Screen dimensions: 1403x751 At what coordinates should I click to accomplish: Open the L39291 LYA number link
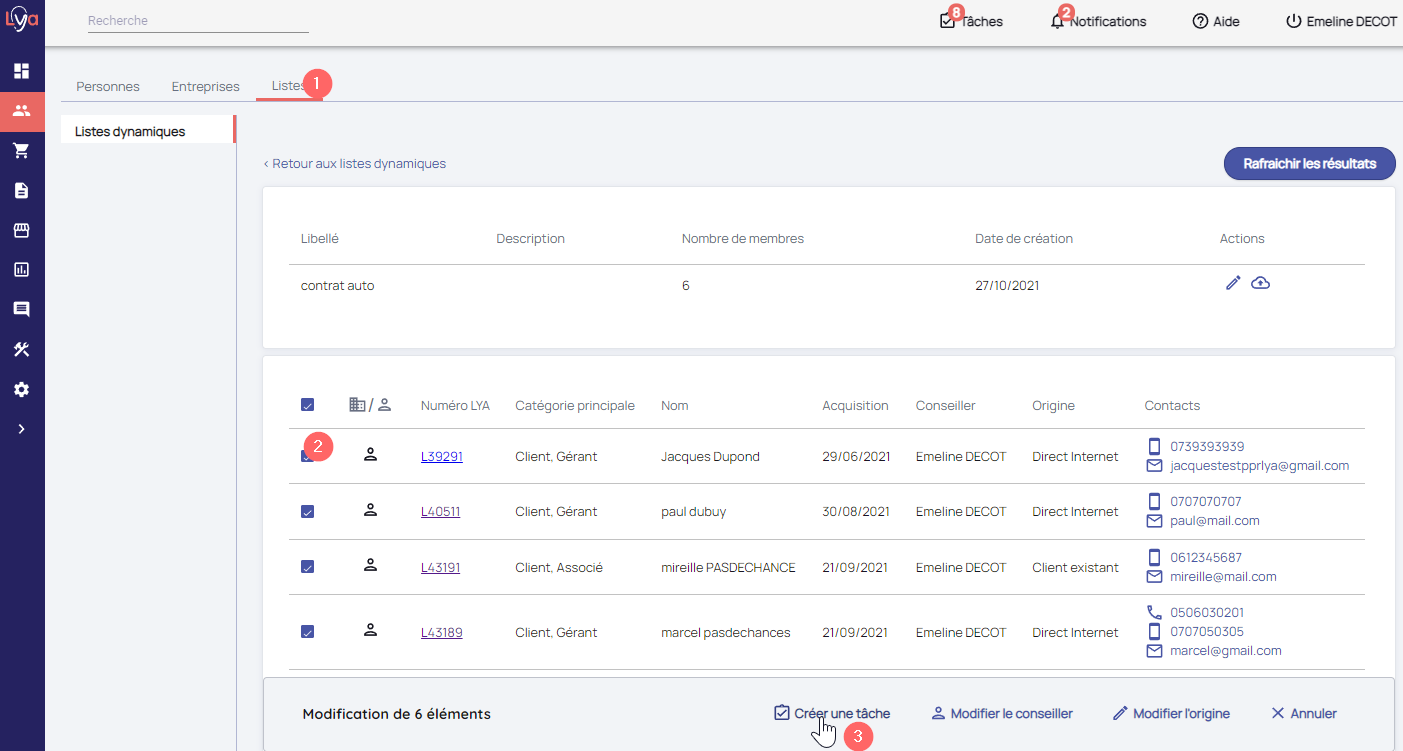pyautogui.click(x=441, y=456)
